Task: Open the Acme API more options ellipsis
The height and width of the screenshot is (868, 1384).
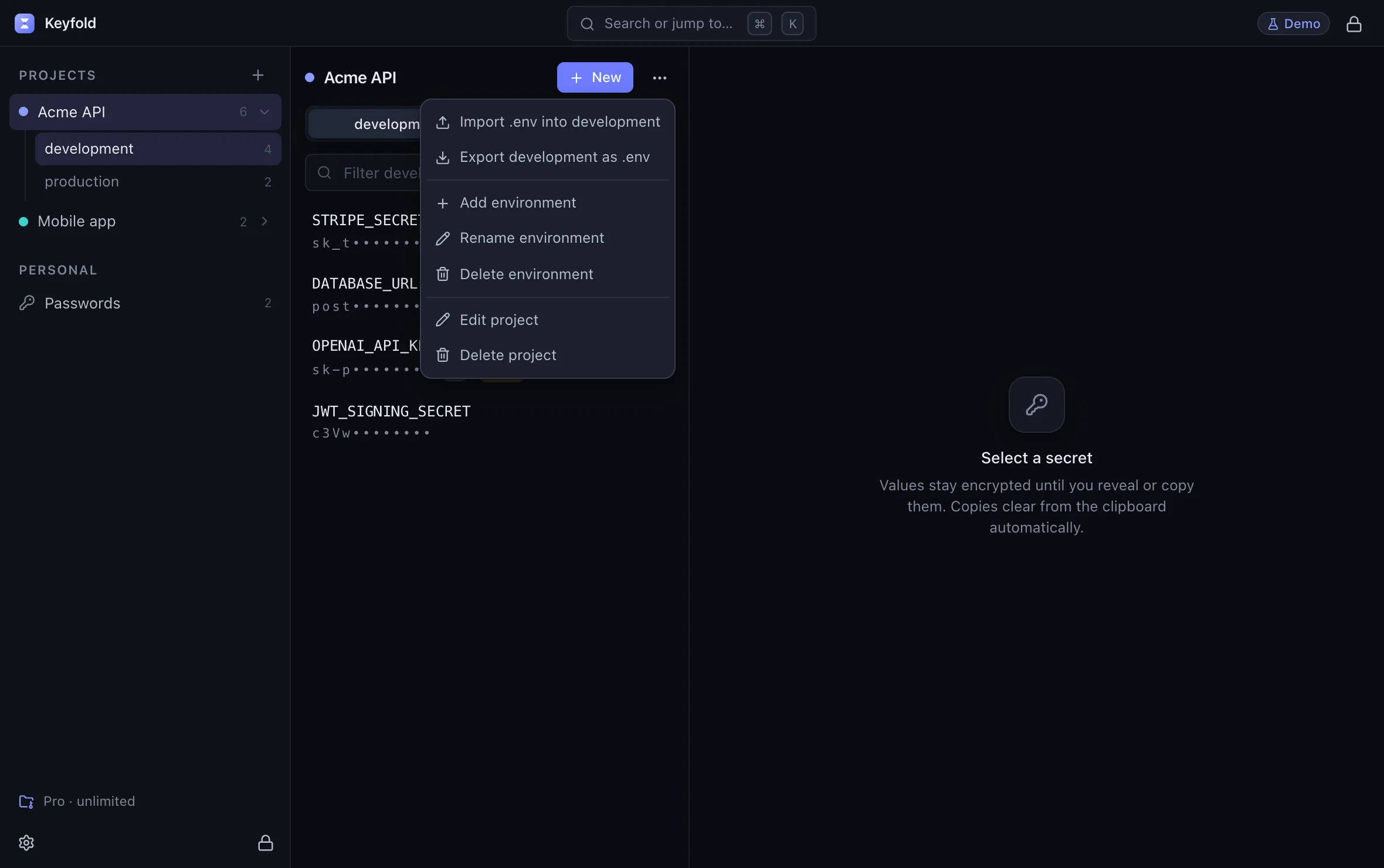Action: [x=660, y=78]
